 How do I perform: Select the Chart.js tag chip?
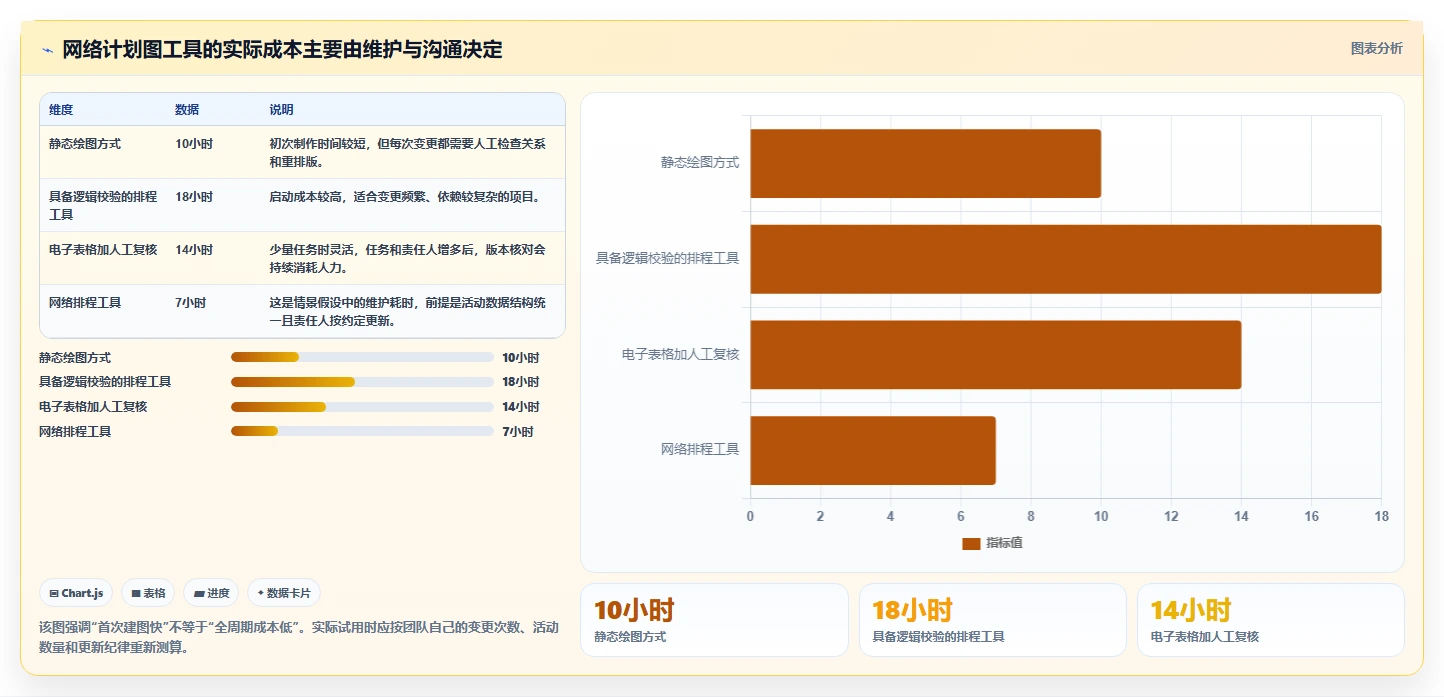[x=77, y=593]
